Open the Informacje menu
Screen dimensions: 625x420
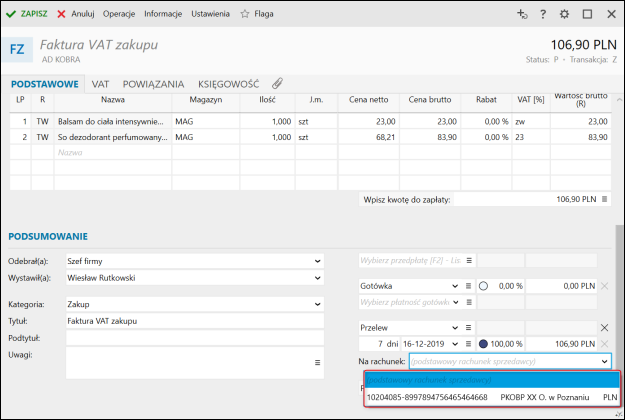[163, 14]
